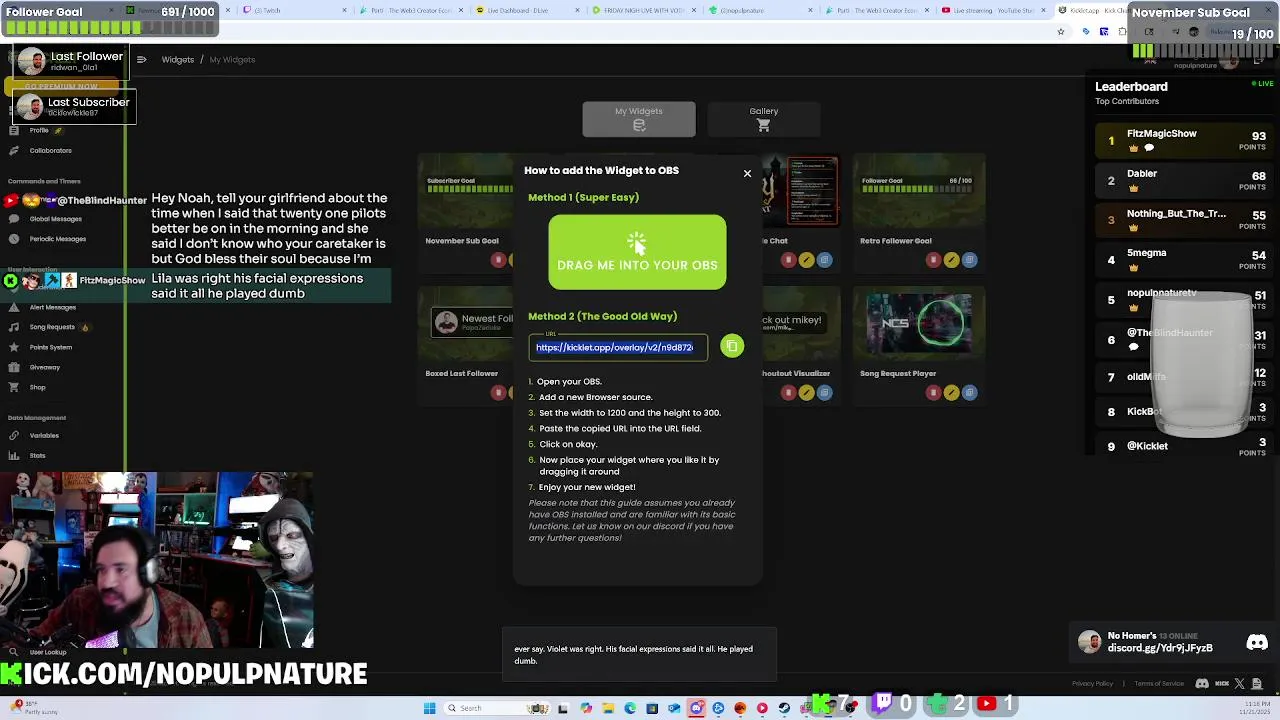Image resolution: width=1280 pixels, height=720 pixels.
Task: Switch to the My Widgets tab
Action: (x=639, y=119)
